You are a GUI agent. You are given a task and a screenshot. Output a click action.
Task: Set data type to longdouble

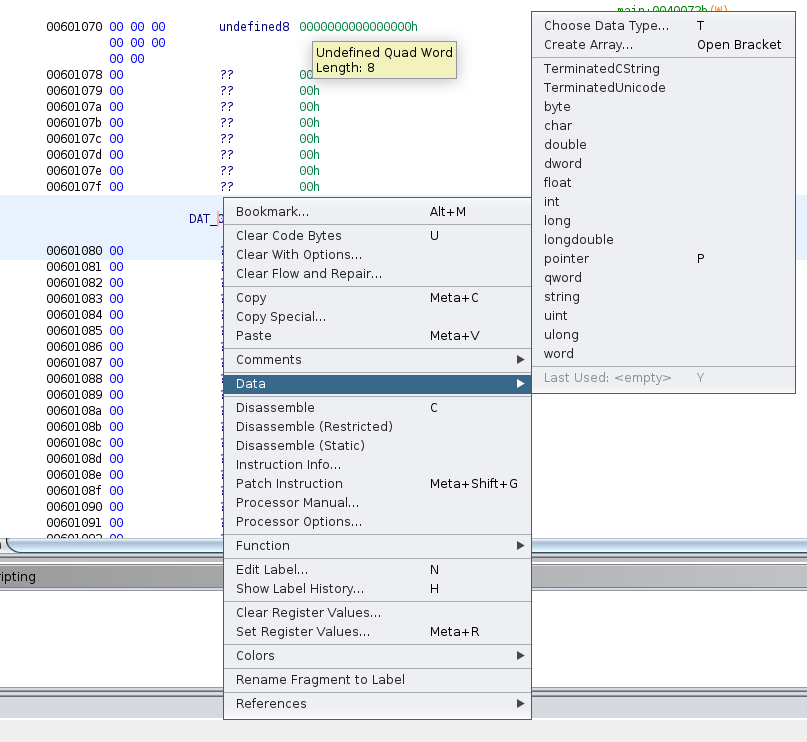coord(663,240)
